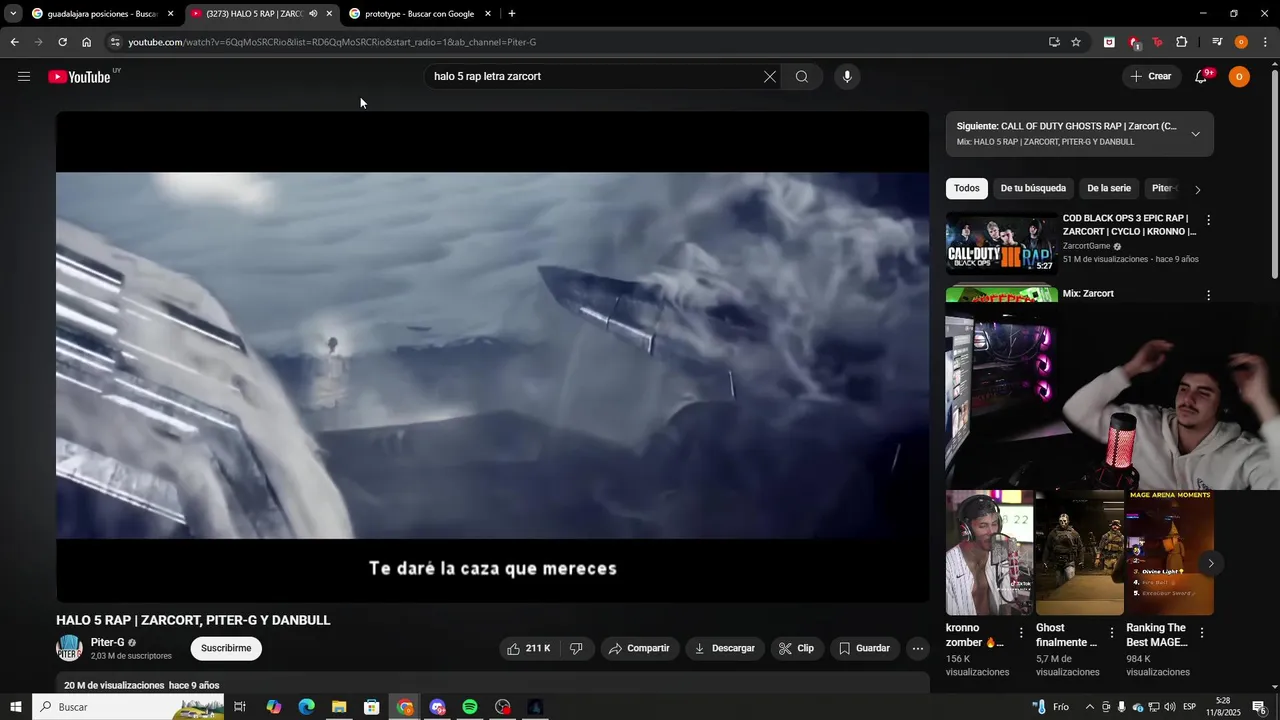Open options for Ranking The Best MAGE short
The height and width of the screenshot is (720, 1280).
point(1202,633)
